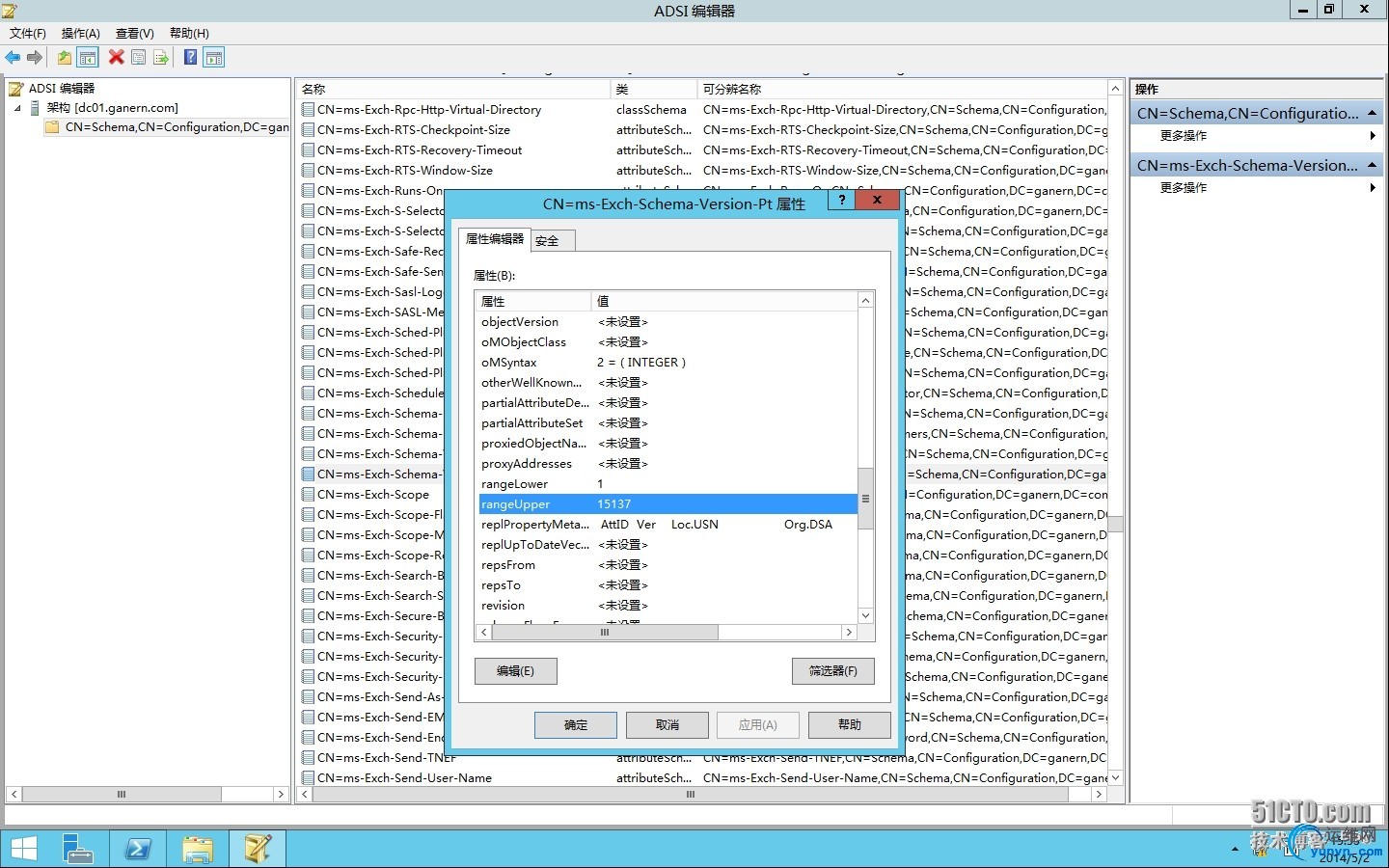Image resolution: width=1389 pixels, height=868 pixels.
Task: Select the rangeLower attribute row
Action: point(667,484)
